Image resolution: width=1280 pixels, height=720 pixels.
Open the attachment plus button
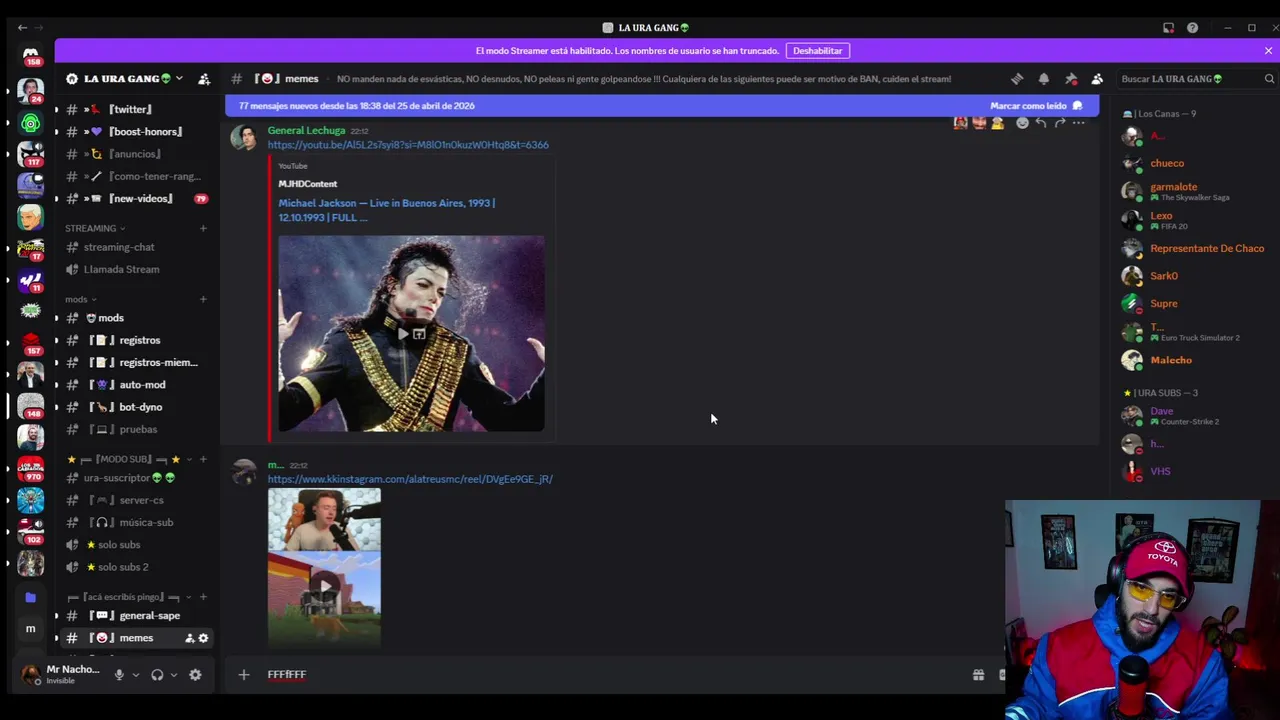click(x=243, y=675)
